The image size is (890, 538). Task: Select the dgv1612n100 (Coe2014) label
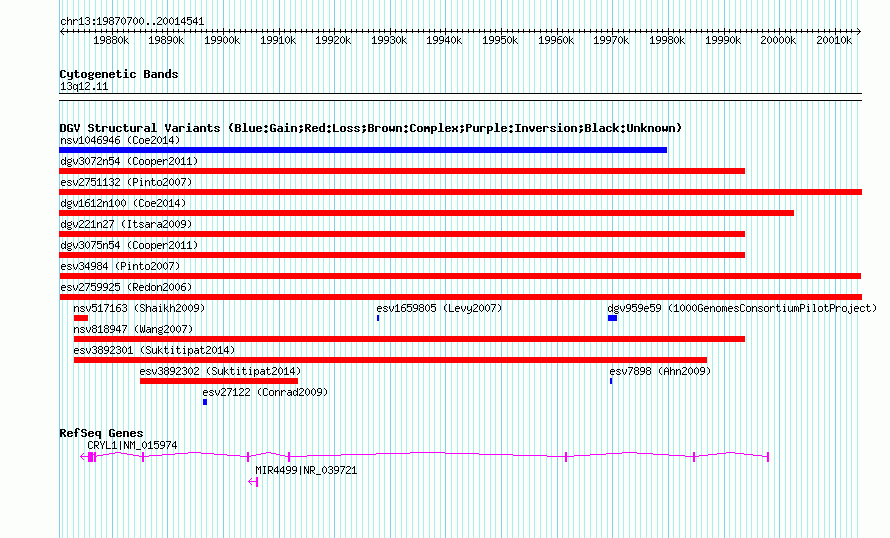(x=123, y=203)
